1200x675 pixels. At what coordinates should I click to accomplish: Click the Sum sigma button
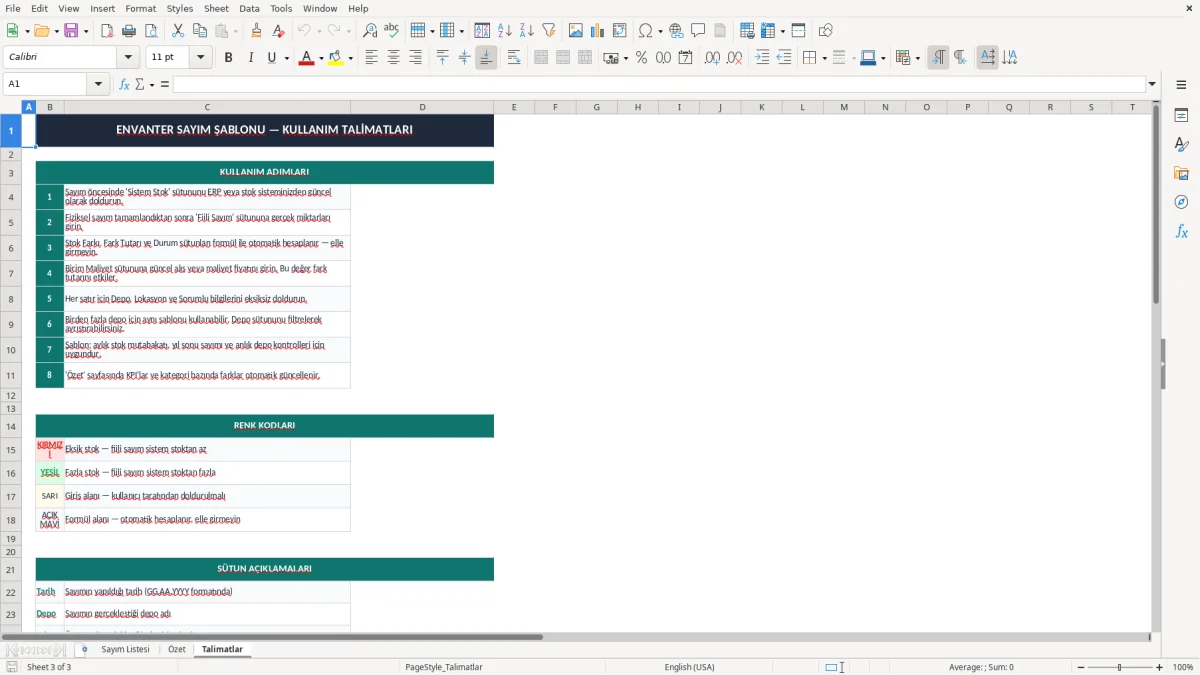(x=140, y=84)
